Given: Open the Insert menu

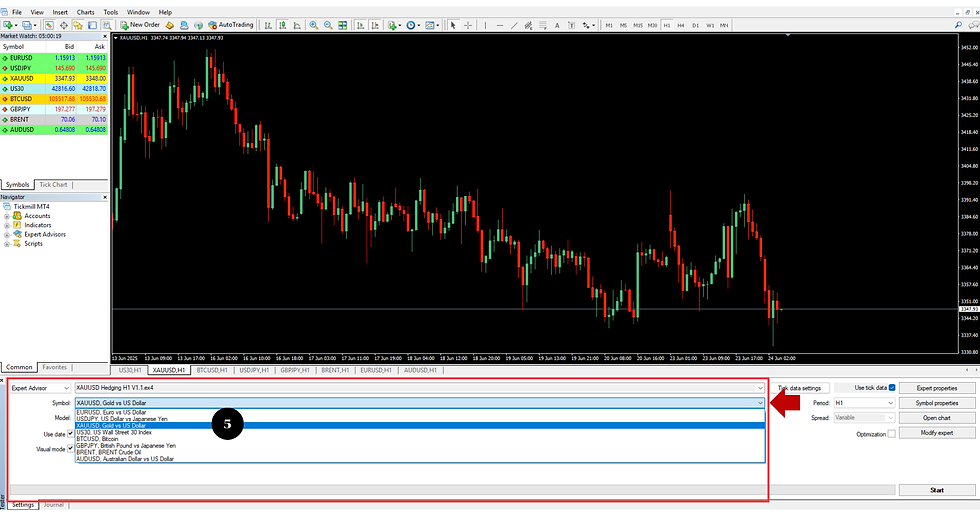Looking at the screenshot, I should (x=60, y=12).
